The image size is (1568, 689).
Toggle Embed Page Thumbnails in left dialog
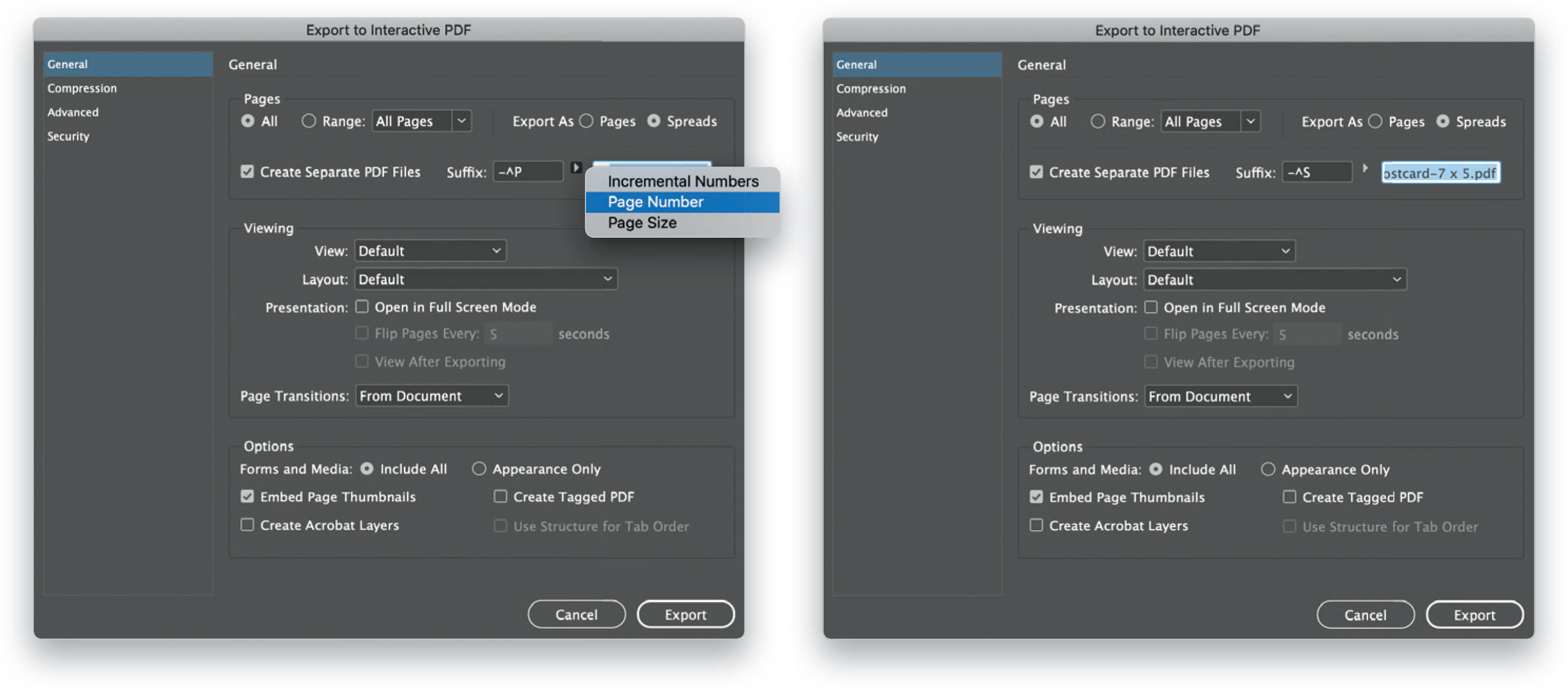point(247,496)
